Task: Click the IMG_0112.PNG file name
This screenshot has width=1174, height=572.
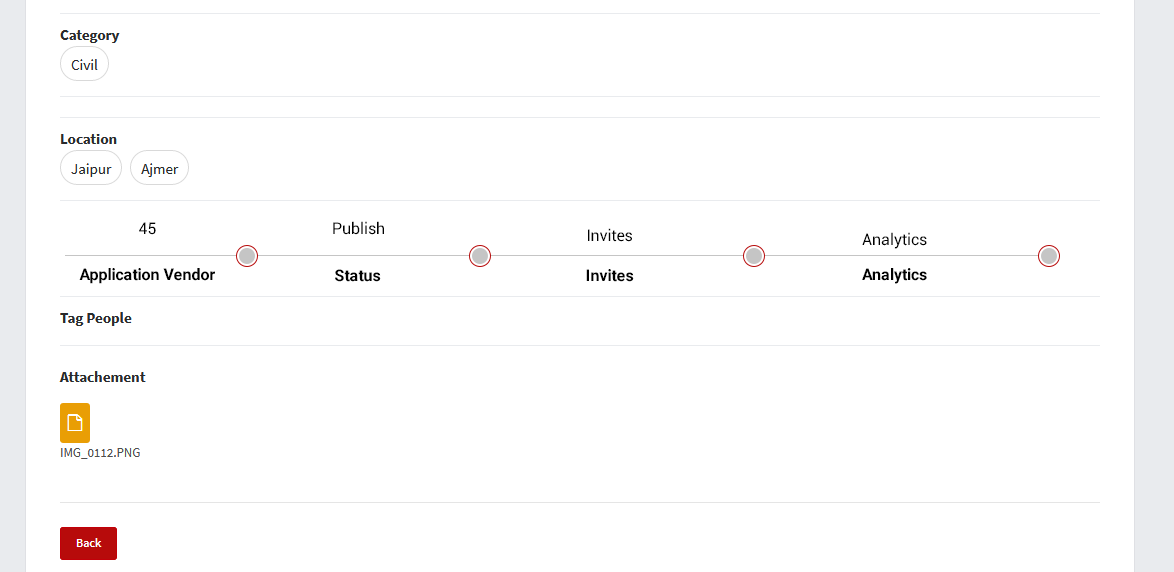Action: pyautogui.click(x=100, y=453)
